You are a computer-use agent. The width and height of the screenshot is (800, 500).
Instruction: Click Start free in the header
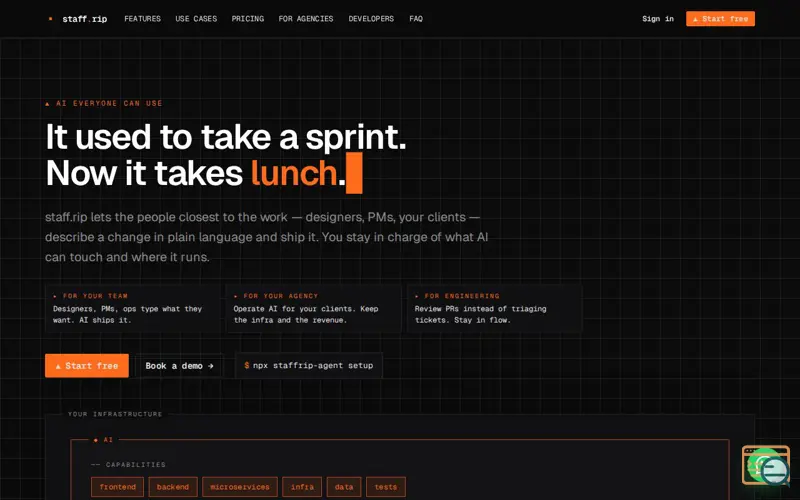point(720,19)
